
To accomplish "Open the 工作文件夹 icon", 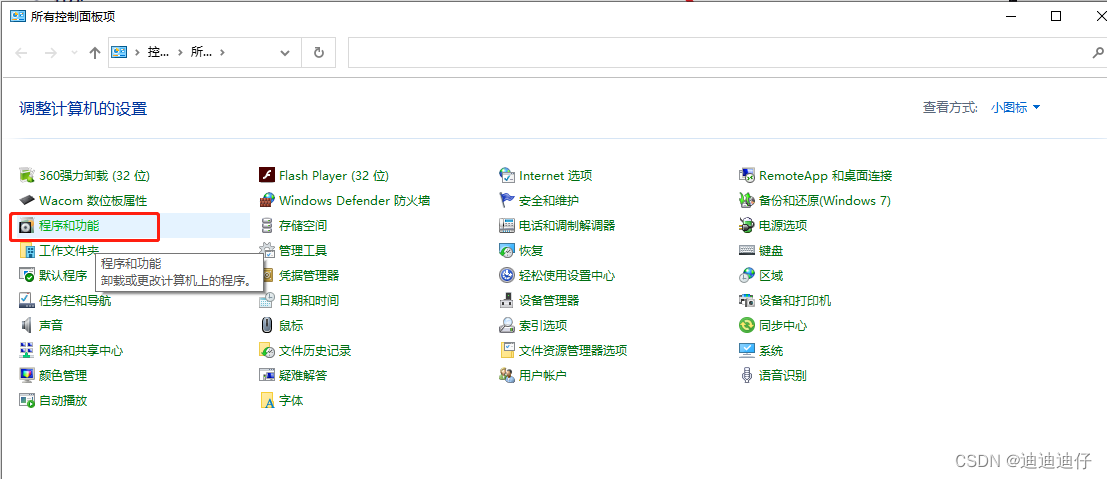I will [x=27, y=251].
